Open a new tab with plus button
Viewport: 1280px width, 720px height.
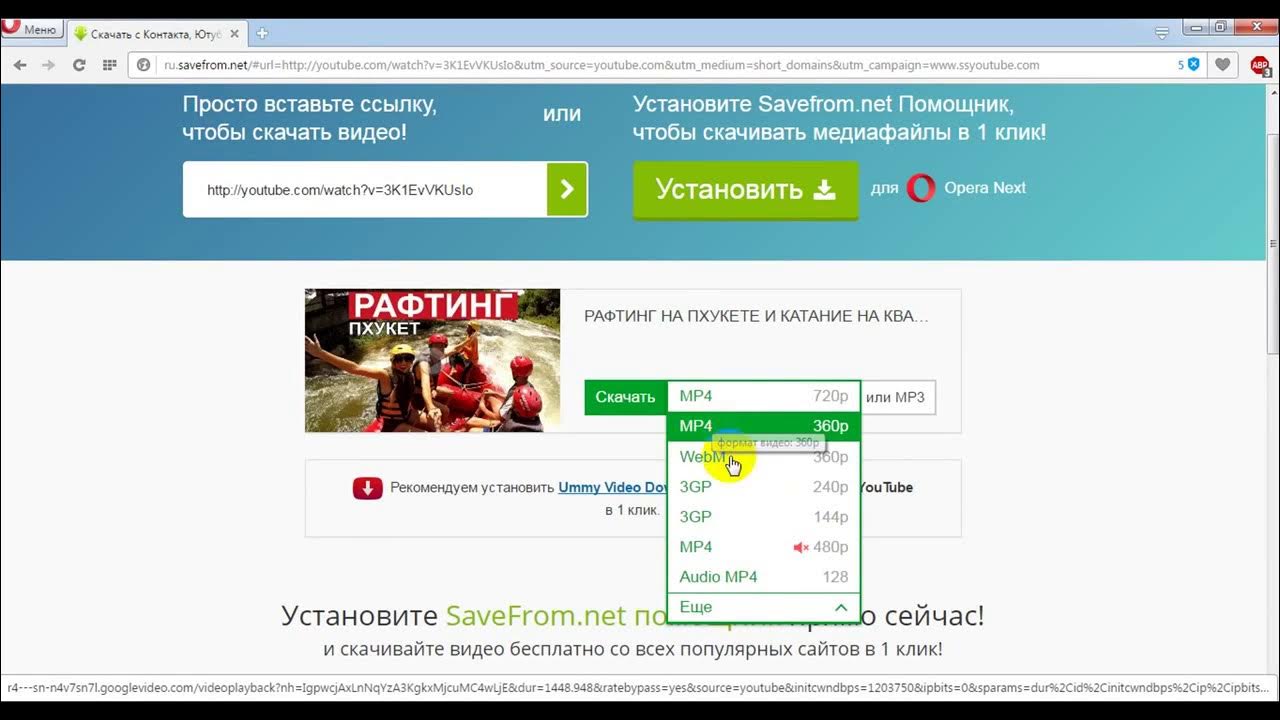click(x=262, y=33)
